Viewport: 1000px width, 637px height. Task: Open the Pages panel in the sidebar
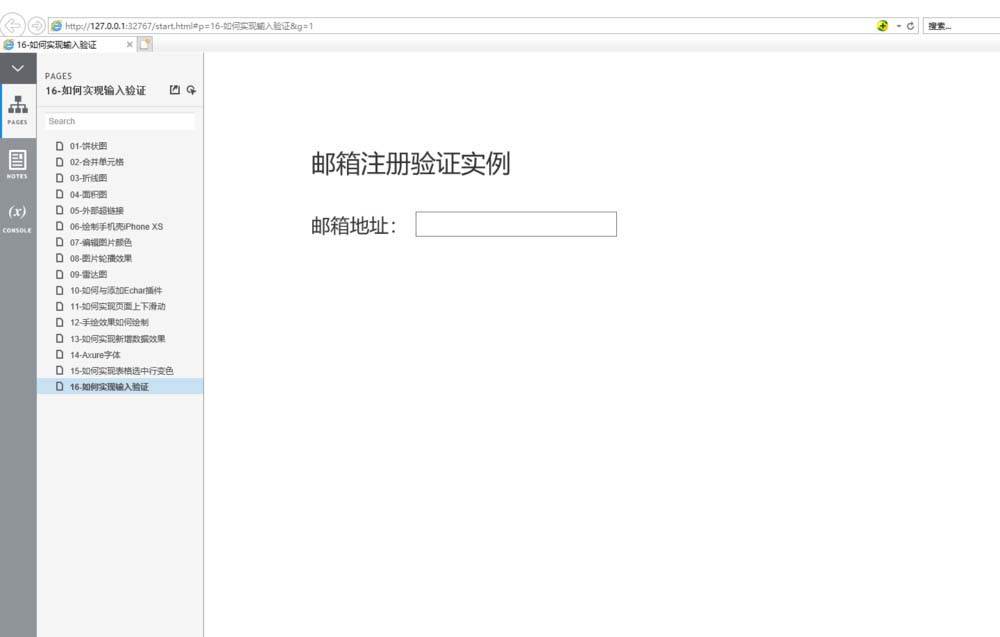(x=17, y=108)
